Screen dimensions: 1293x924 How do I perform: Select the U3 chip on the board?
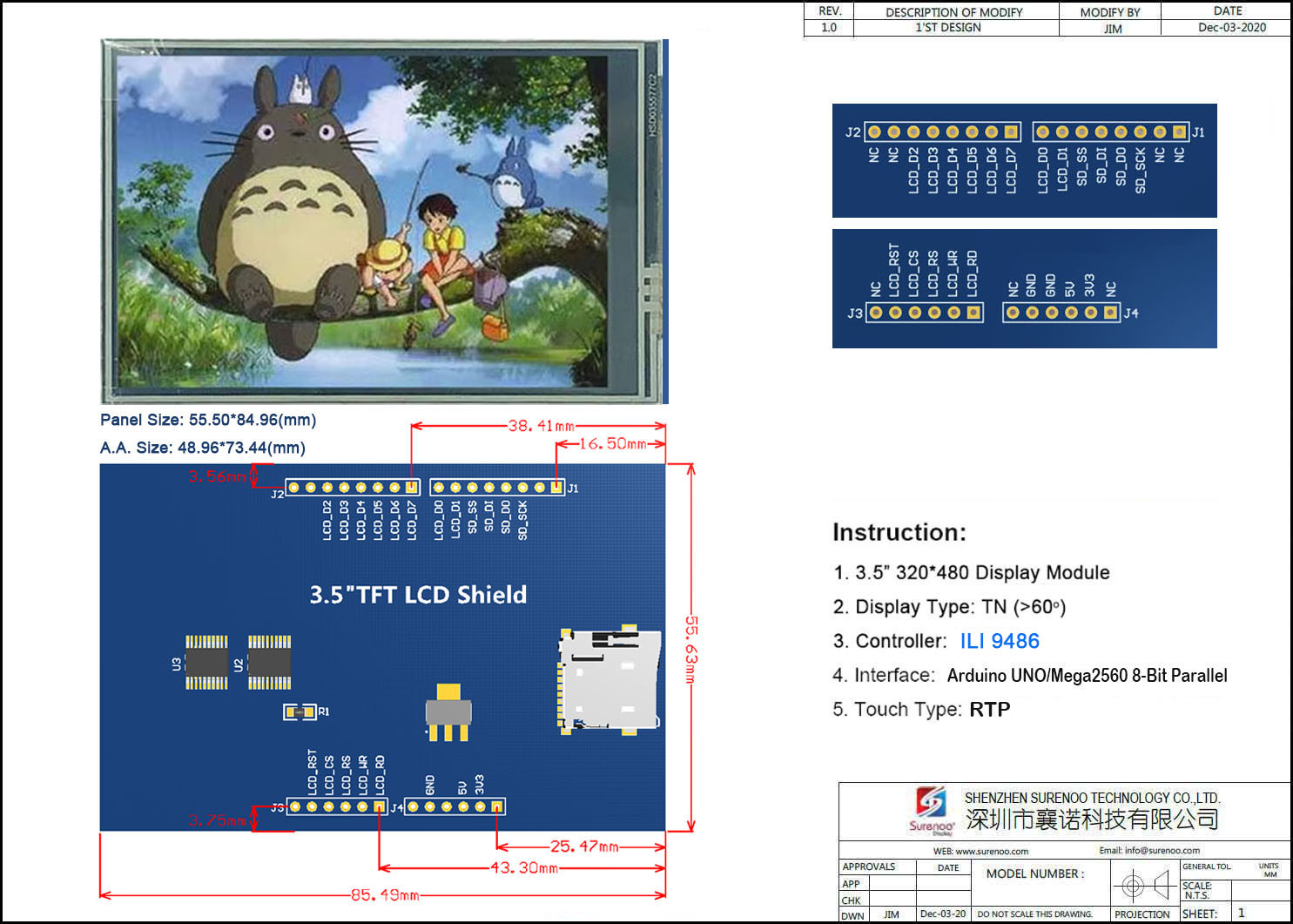(x=206, y=663)
